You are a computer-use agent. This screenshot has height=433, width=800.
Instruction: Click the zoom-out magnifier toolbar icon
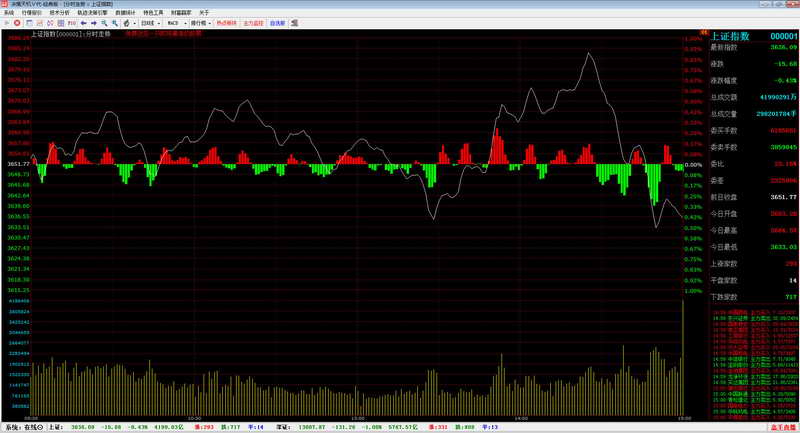pos(115,23)
